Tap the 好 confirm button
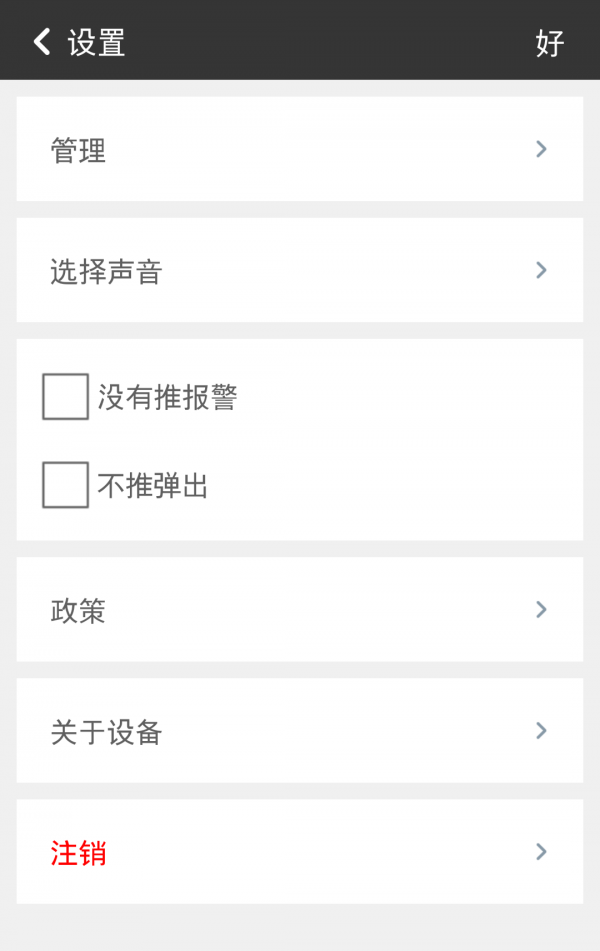Screen dimensions: 600x951 [x=550, y=43]
